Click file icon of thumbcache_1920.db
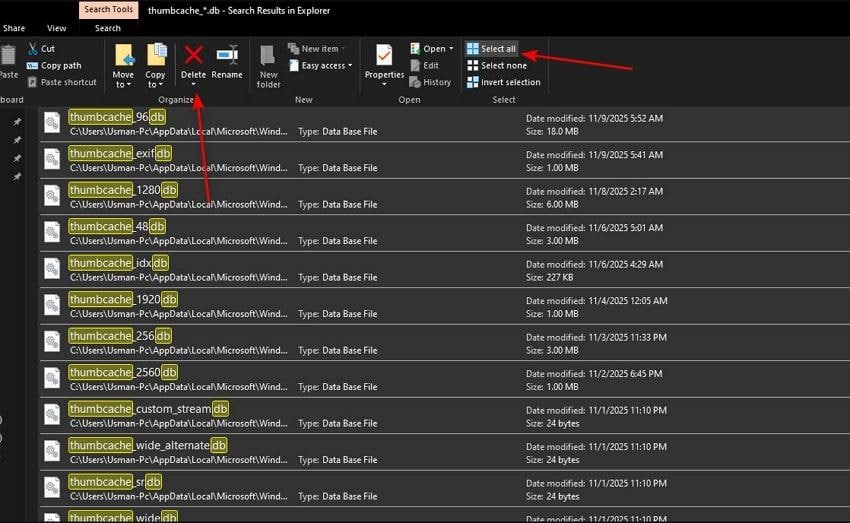Image resolution: width=850 pixels, height=523 pixels. tap(52, 305)
